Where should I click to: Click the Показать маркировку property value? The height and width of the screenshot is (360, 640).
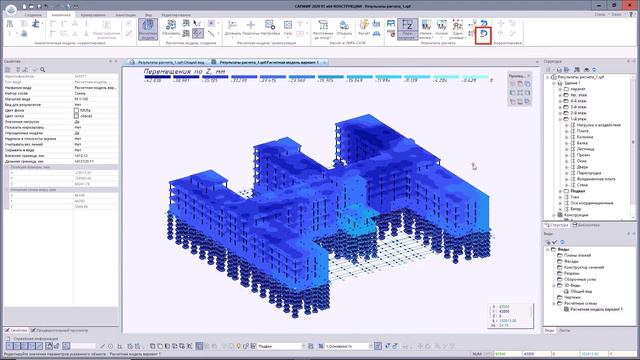pyautogui.click(x=96, y=128)
